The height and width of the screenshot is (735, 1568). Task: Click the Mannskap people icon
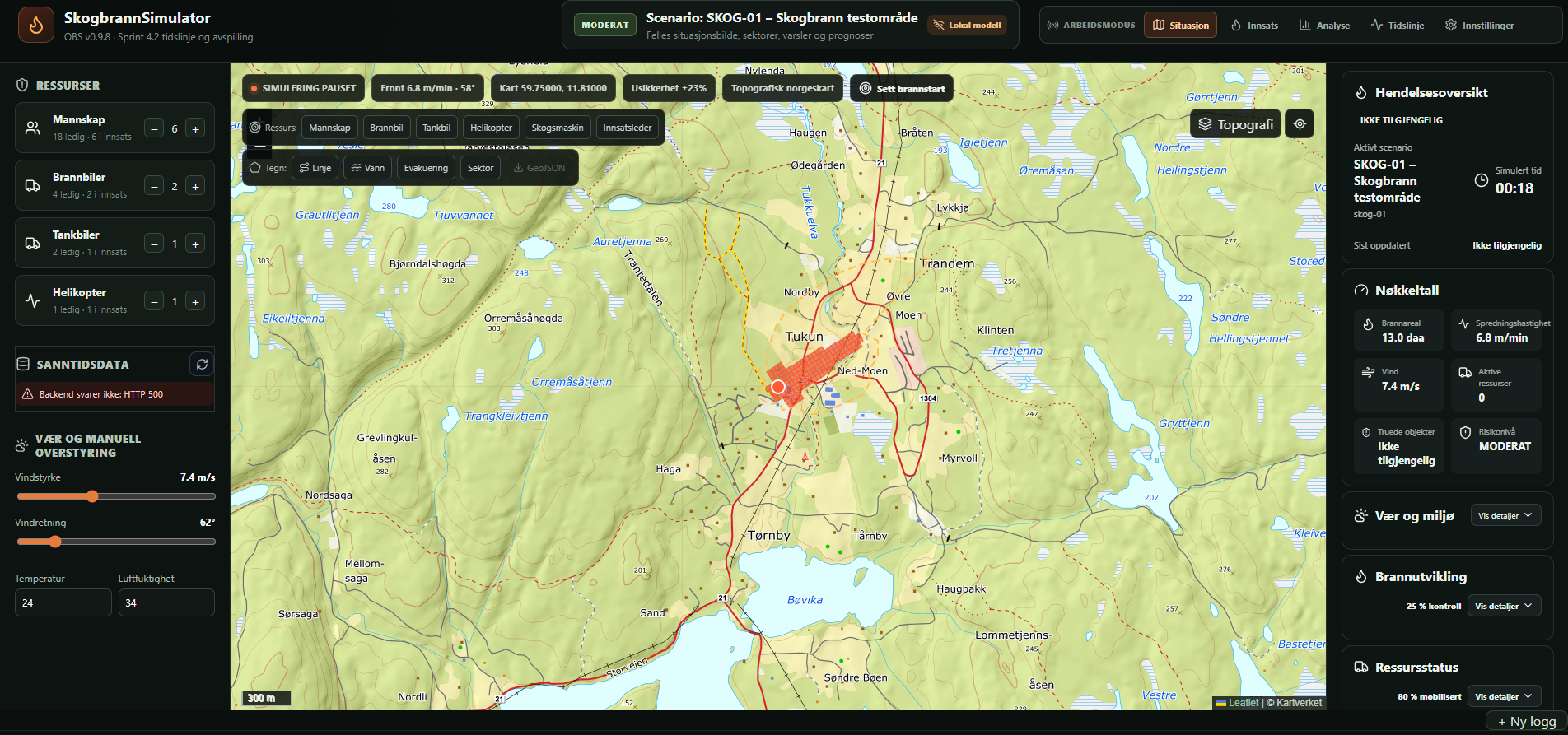(33, 128)
